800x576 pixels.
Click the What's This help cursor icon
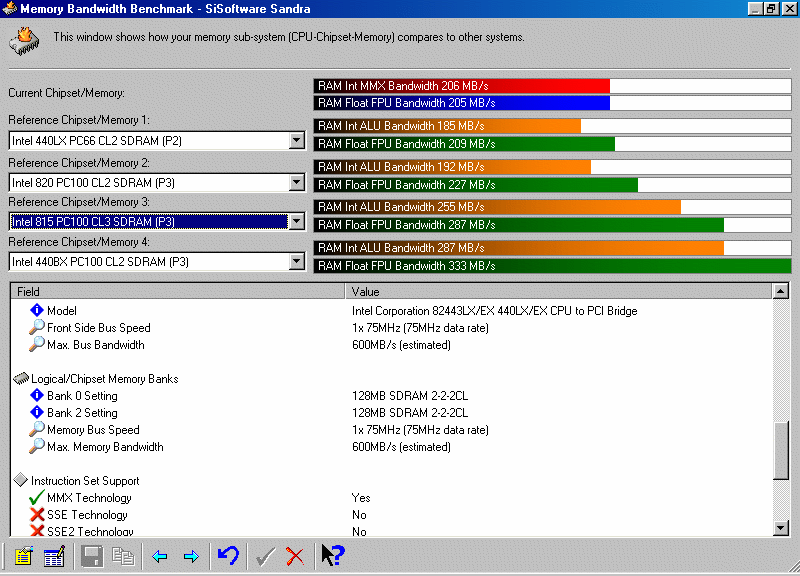point(333,555)
